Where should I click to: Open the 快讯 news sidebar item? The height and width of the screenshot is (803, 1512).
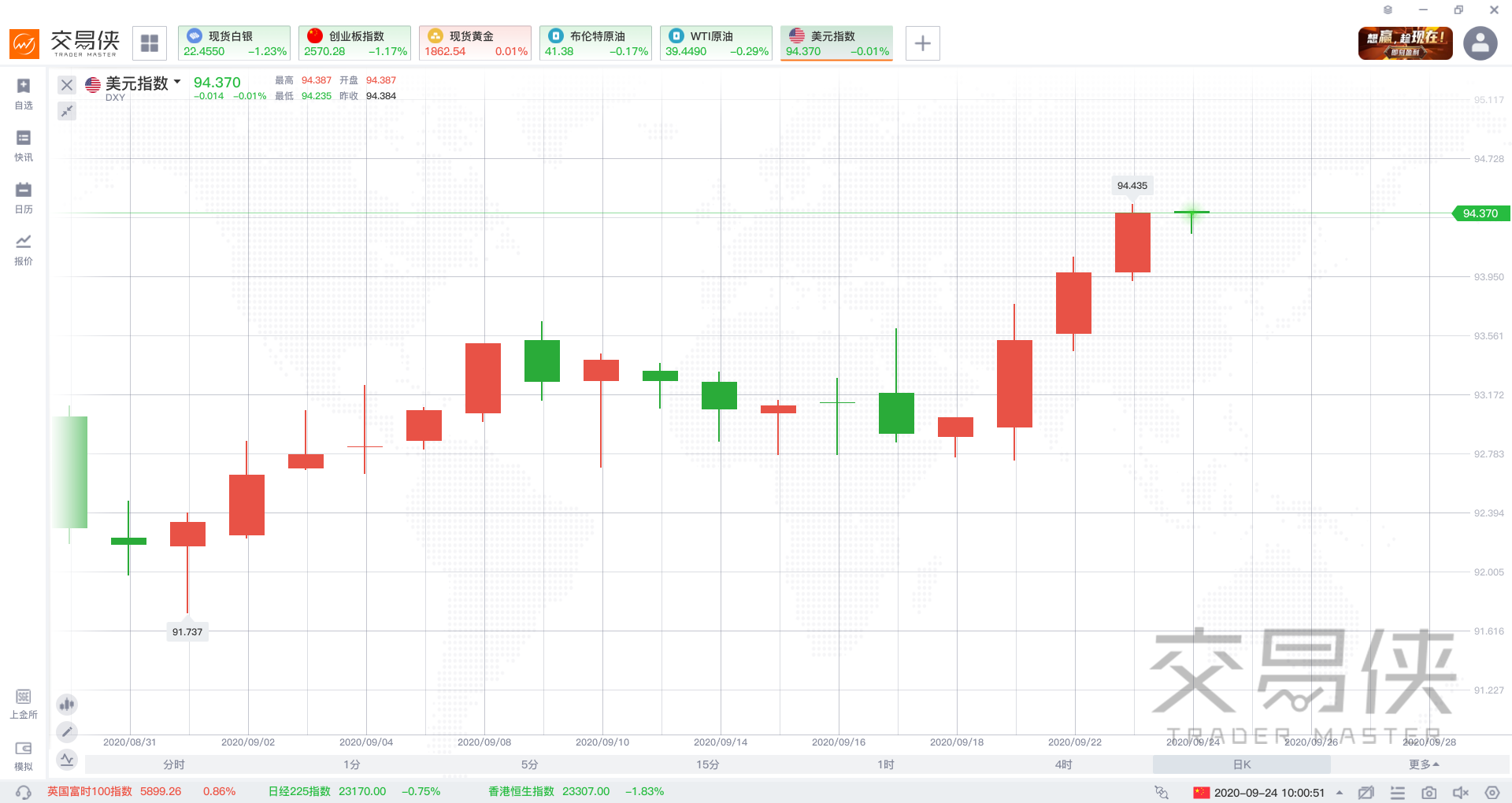pyautogui.click(x=24, y=146)
